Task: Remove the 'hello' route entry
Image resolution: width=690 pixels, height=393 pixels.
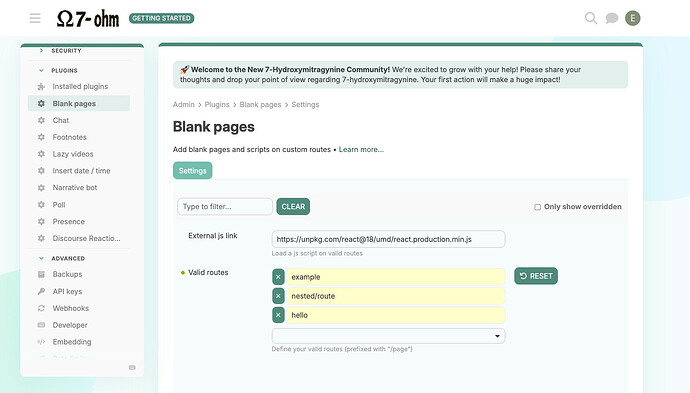Action: point(278,315)
